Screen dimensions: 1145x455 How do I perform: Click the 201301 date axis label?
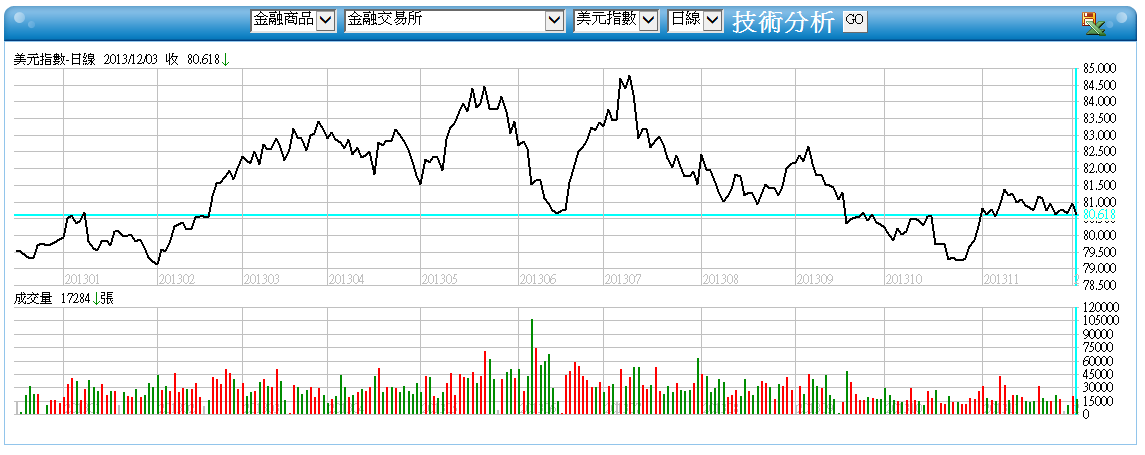pyautogui.click(x=83, y=279)
